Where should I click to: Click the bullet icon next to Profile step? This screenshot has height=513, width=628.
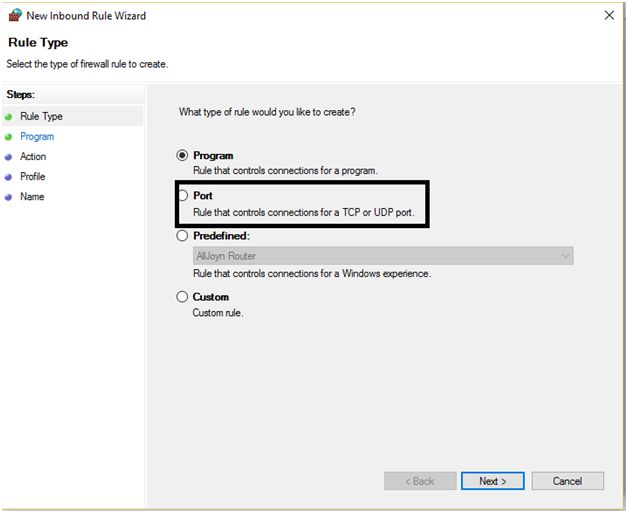tap(9, 177)
